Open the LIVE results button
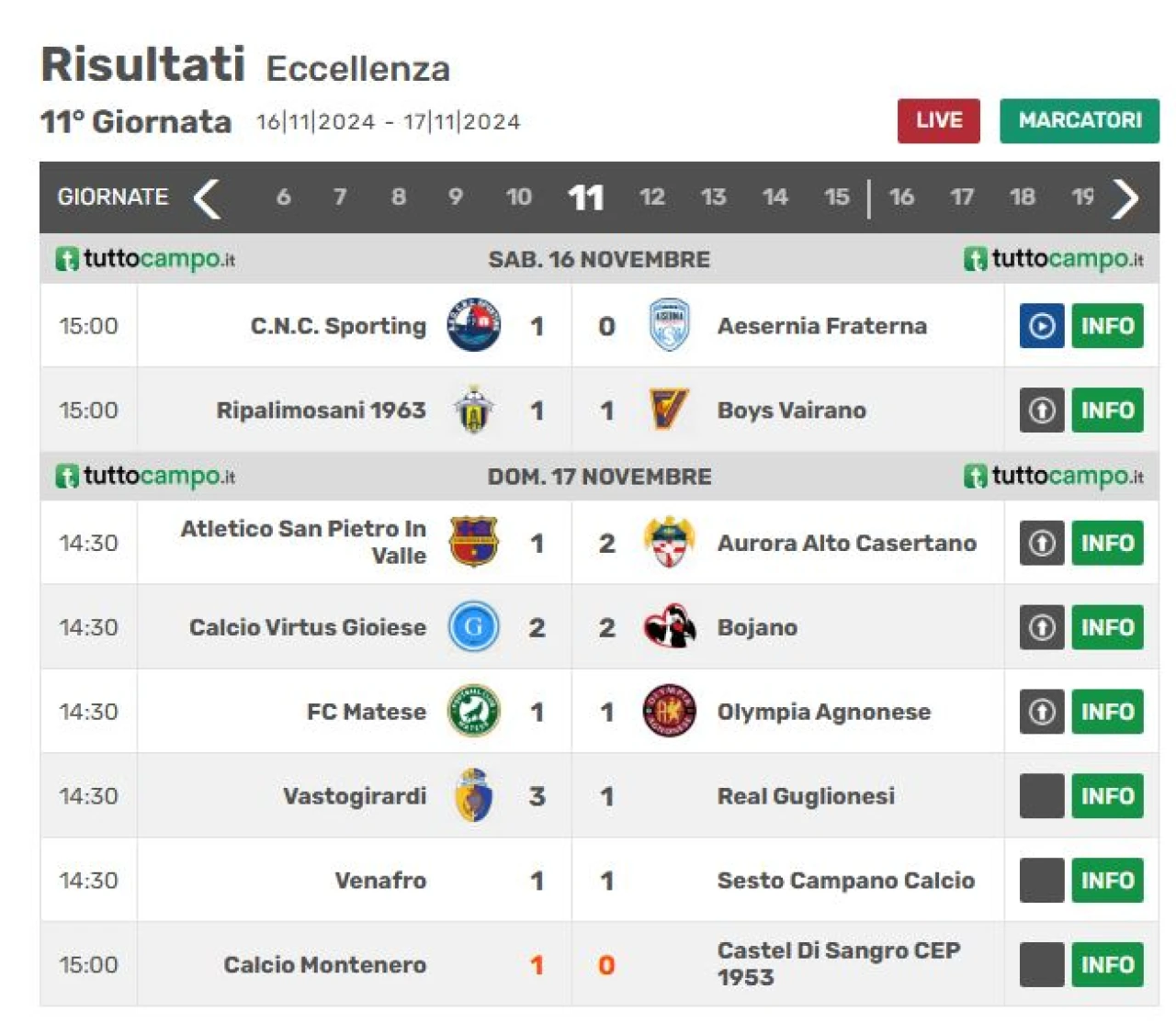This screenshot has height=1023, width=1176. pos(939,121)
